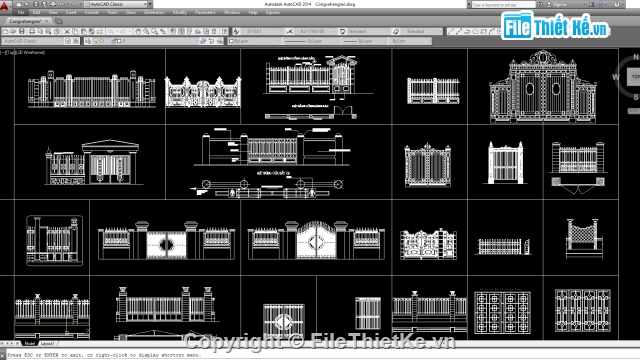640x360 pixels.
Task: Open the Modify menu
Action: click(180, 12)
